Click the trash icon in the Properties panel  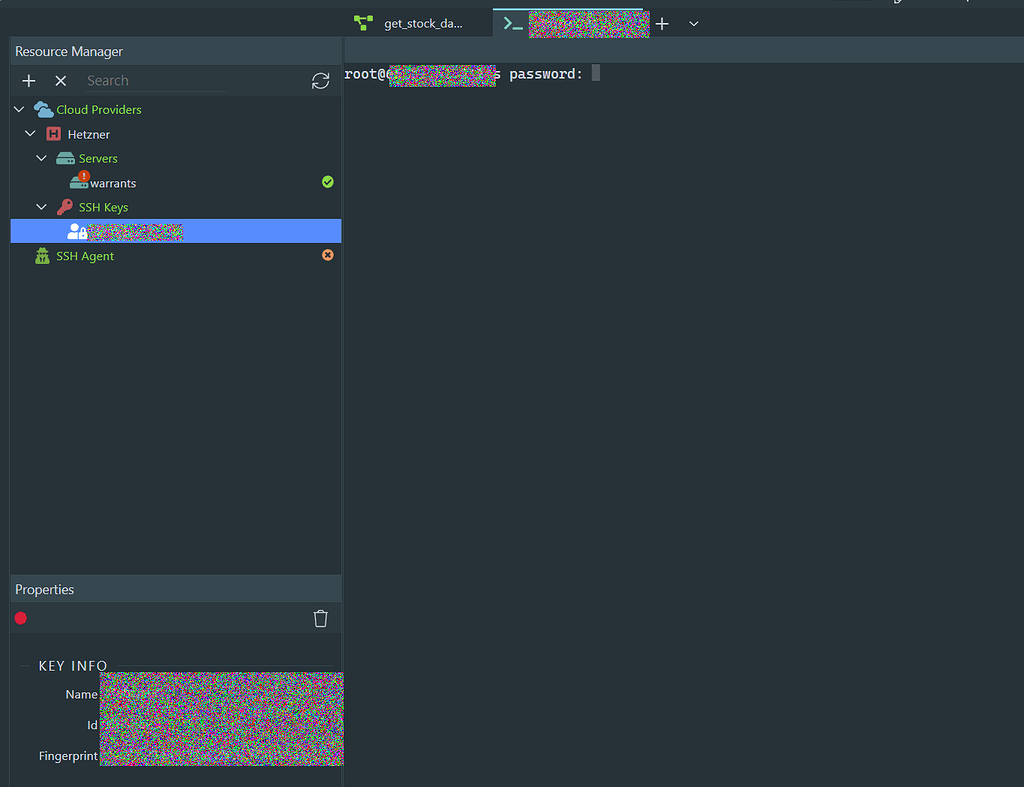[x=320, y=618]
